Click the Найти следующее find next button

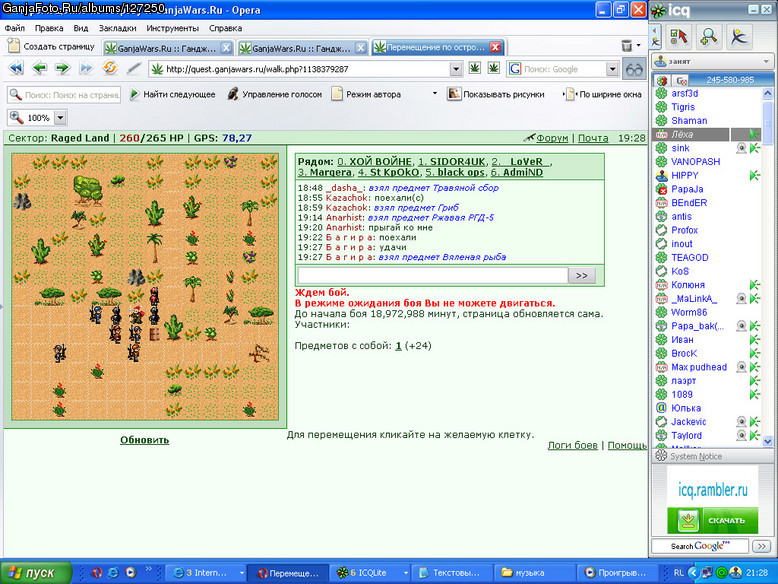tap(173, 94)
